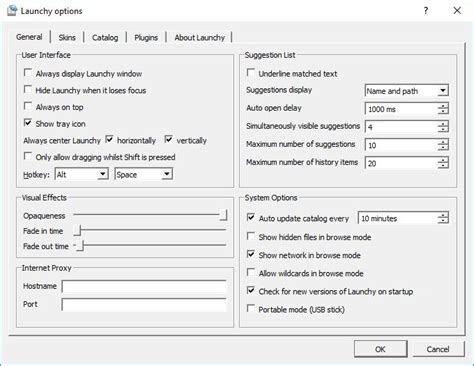The image size is (474, 366).
Task: Click the Suggestions display label
Action: pyautogui.click(x=279, y=90)
